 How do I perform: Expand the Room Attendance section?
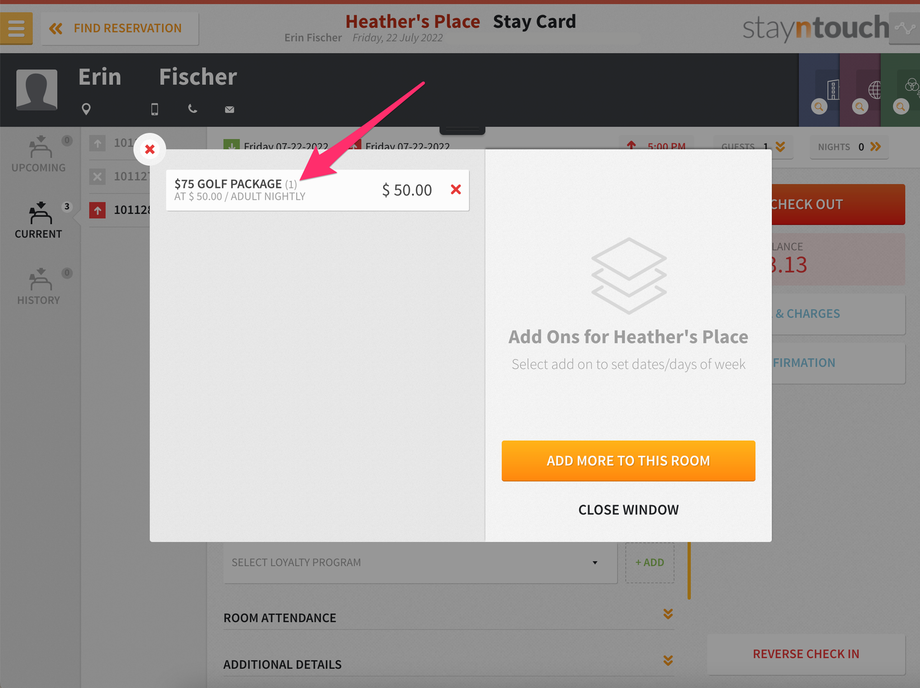tap(448, 617)
